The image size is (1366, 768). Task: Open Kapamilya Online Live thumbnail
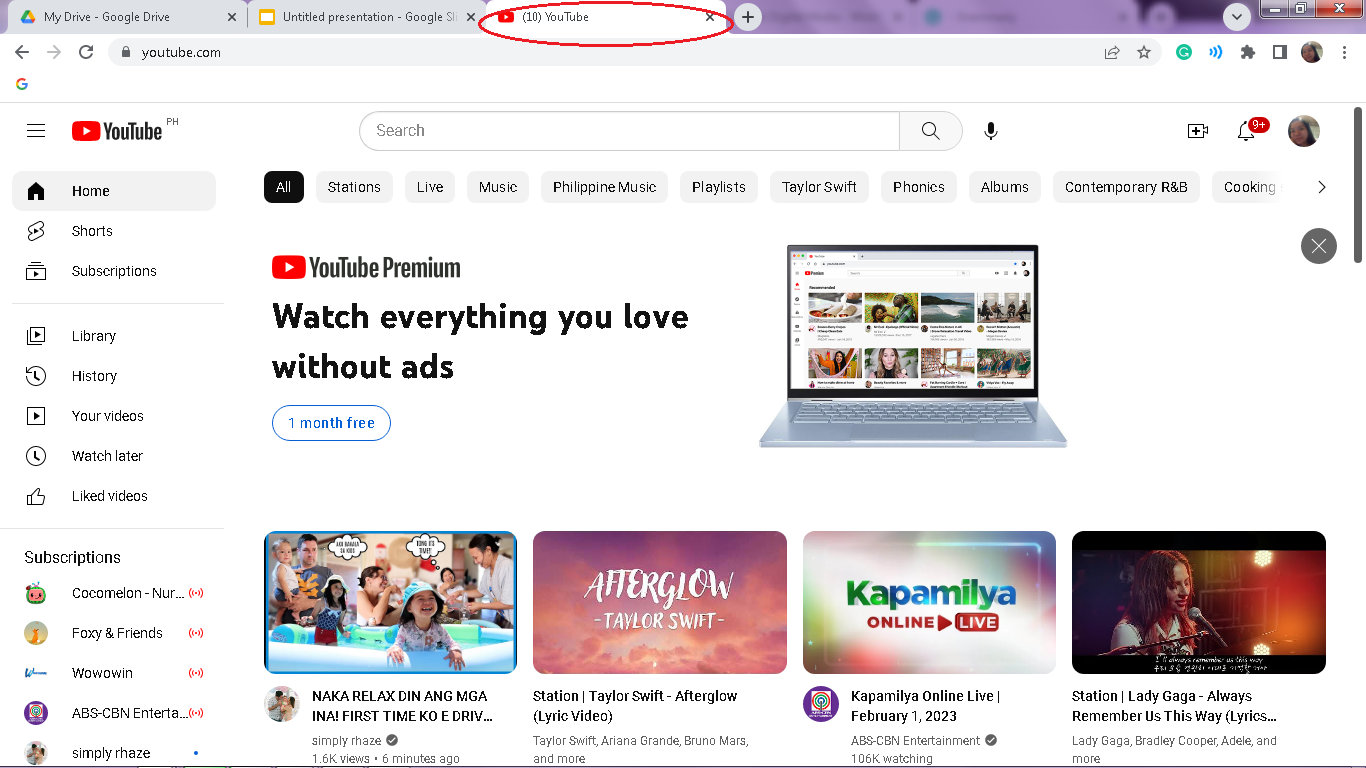(x=929, y=602)
